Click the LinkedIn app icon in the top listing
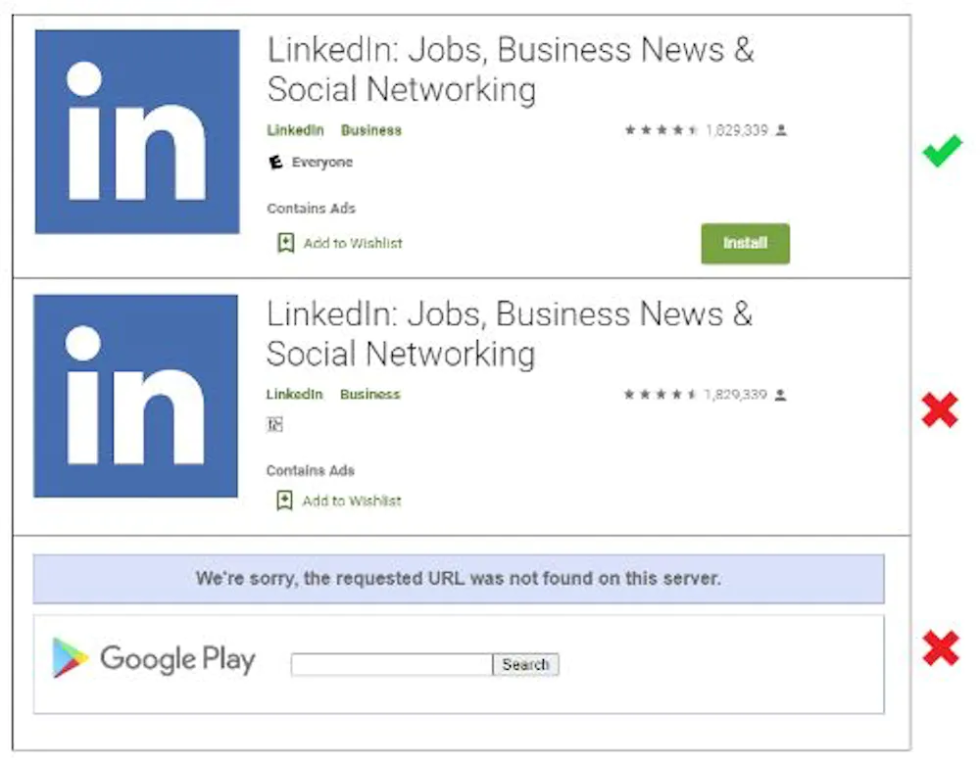The image size is (980, 765). 136,135
